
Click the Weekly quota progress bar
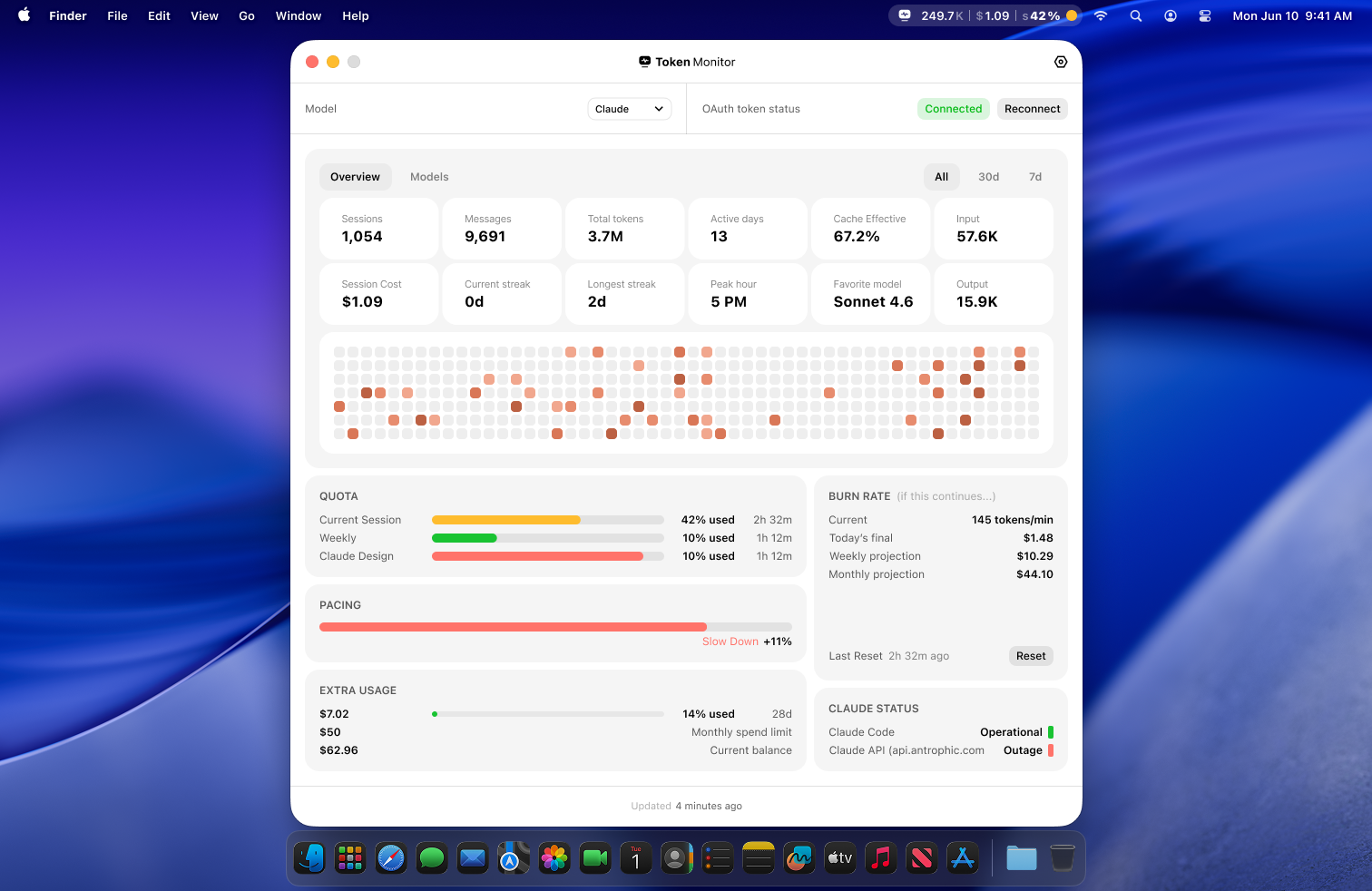click(x=548, y=538)
